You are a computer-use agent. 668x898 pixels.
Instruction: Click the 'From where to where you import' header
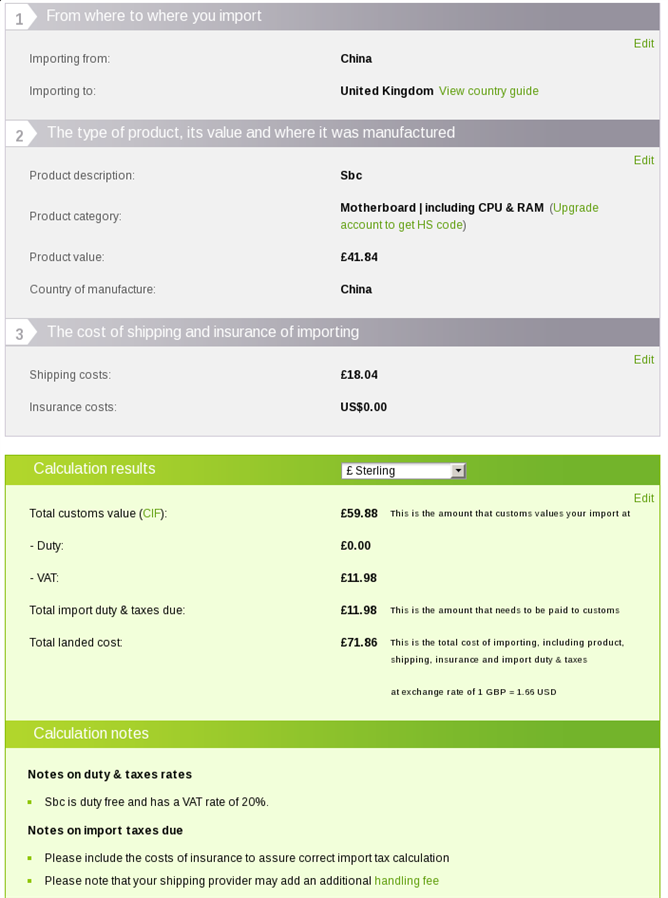[x=154, y=16]
